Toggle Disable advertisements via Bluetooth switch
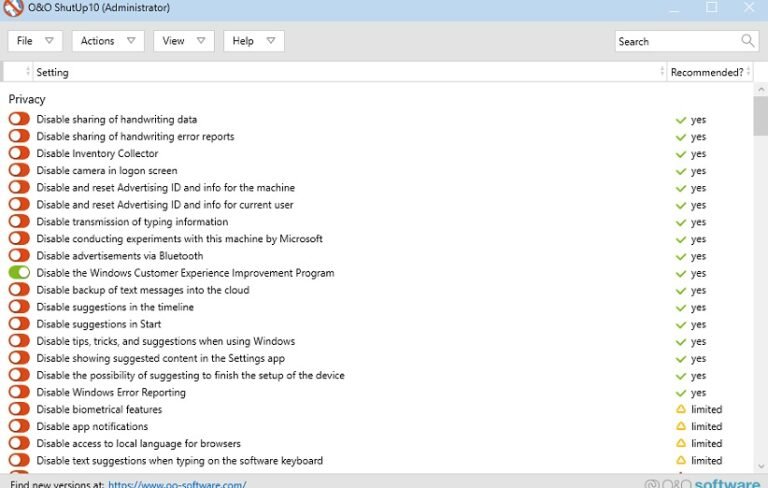The image size is (768, 488). coord(19,256)
